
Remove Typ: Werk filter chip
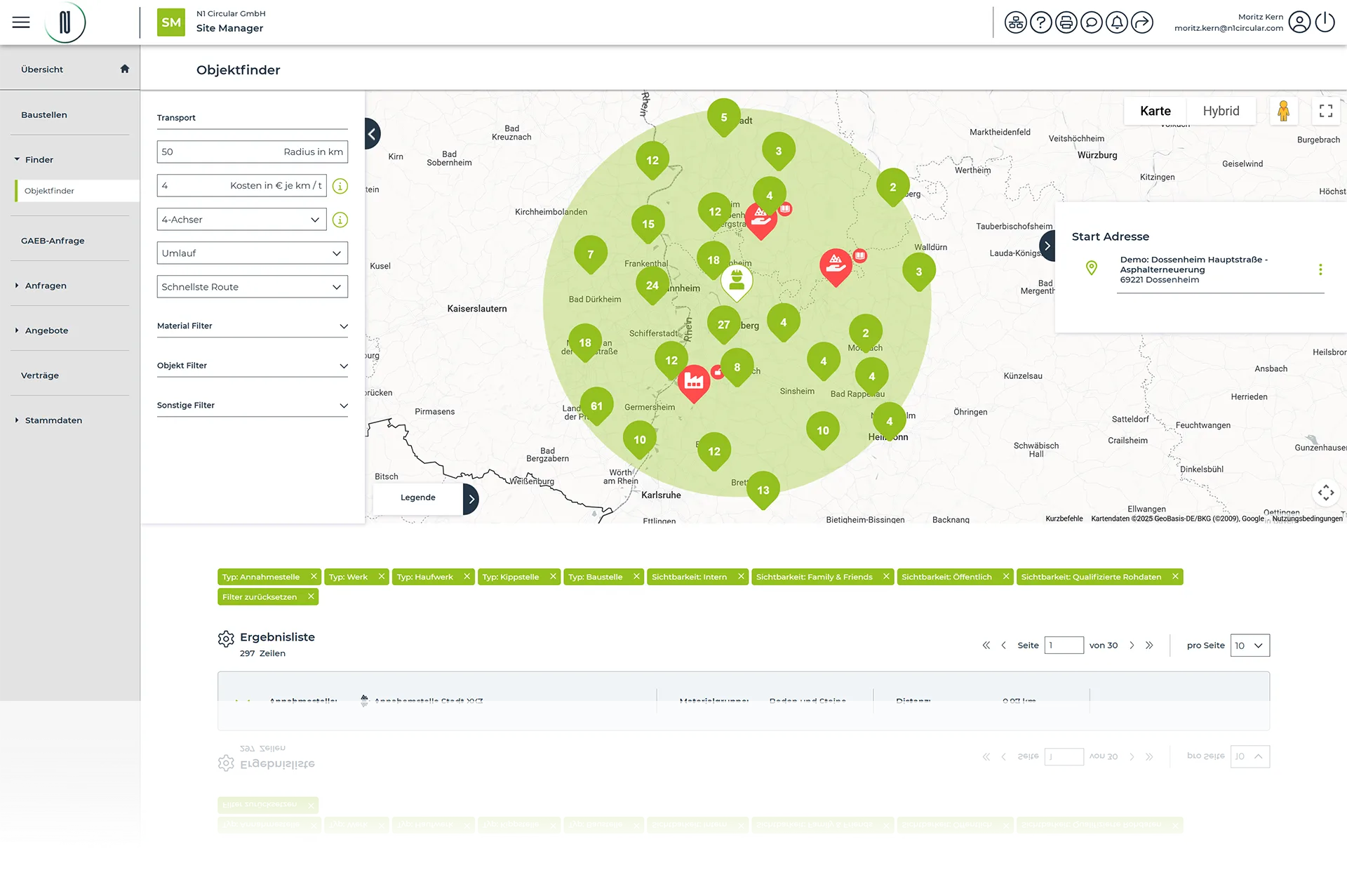pos(382,577)
